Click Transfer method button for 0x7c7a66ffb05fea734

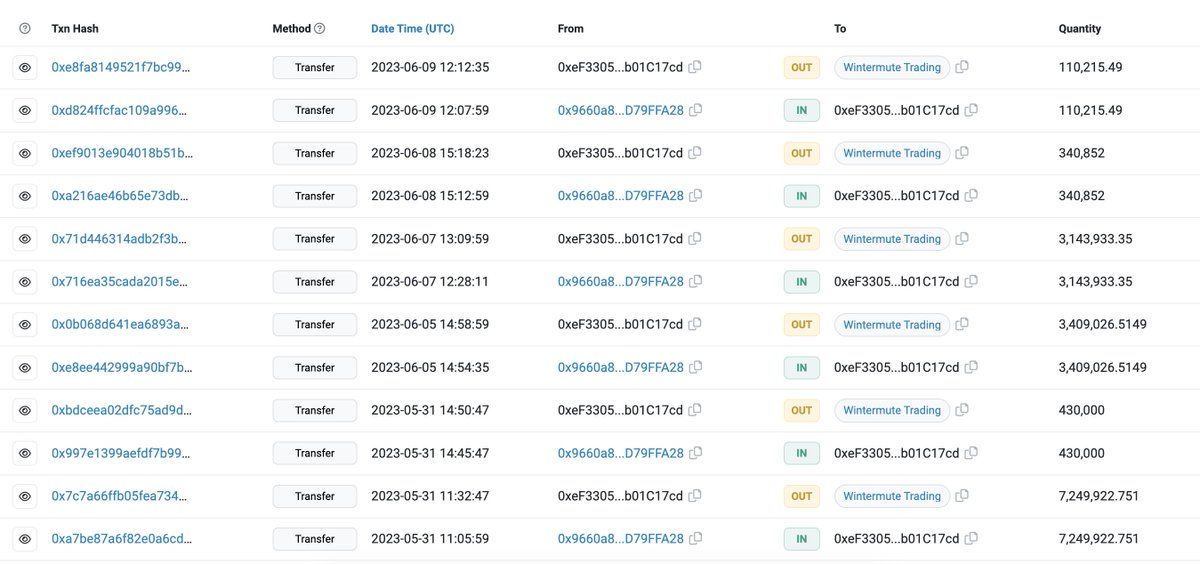314,496
